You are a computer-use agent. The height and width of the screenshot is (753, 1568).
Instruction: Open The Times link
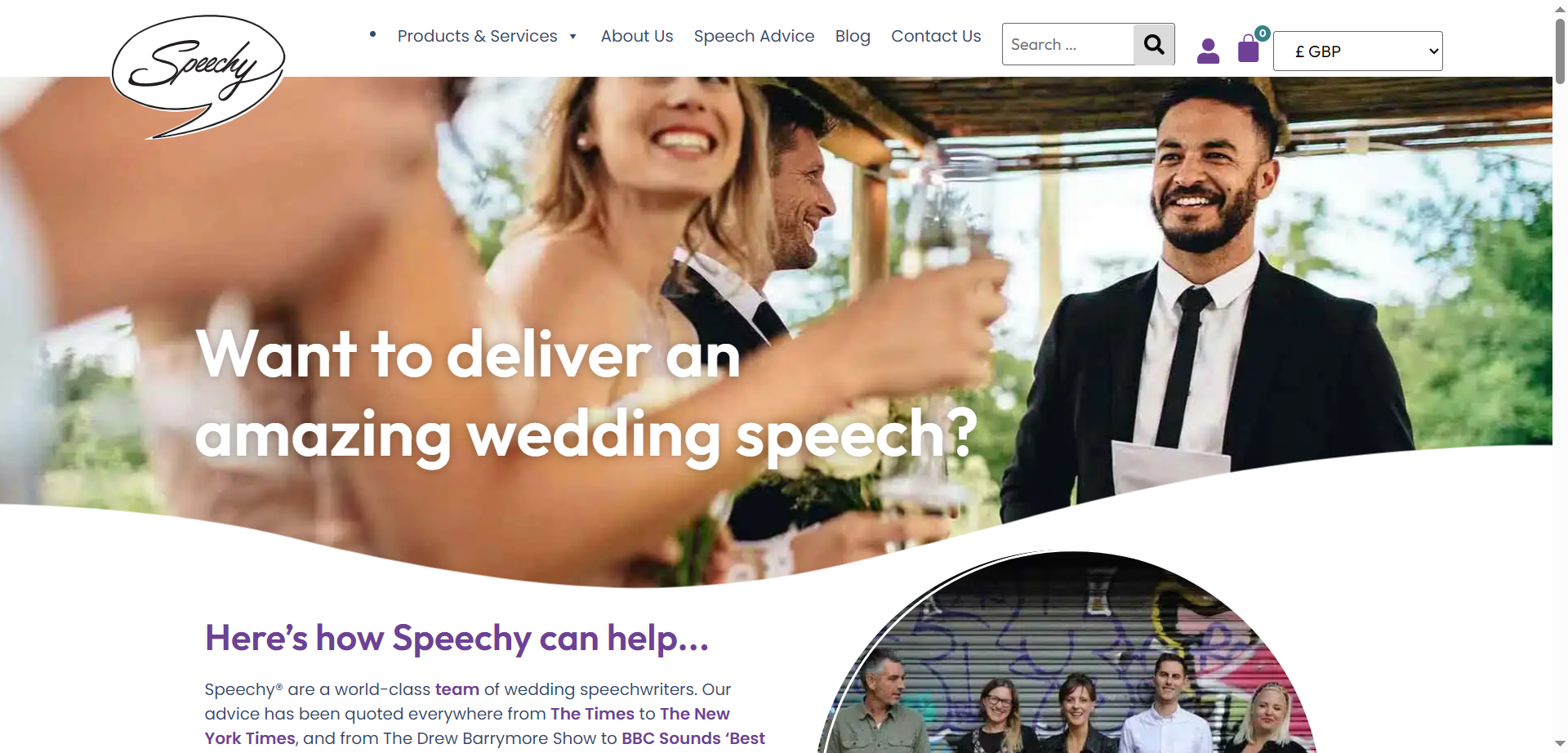click(x=592, y=714)
